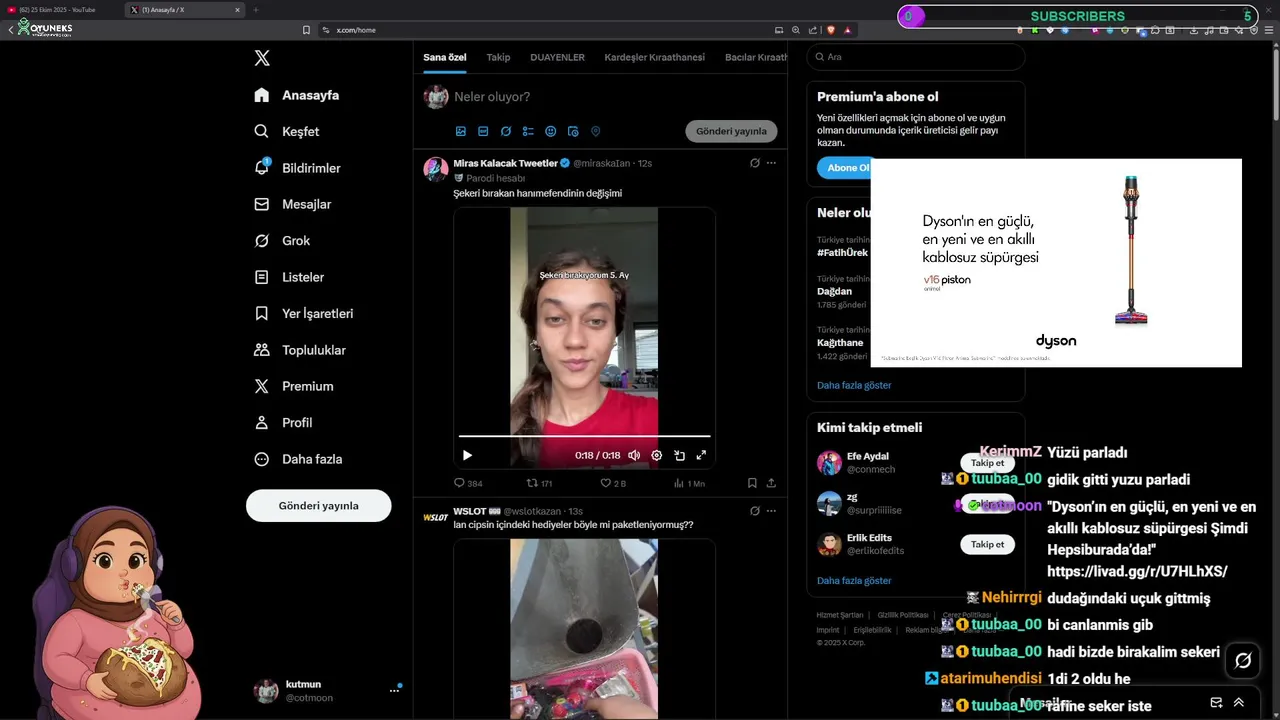Click compose box Gönderi yayınla button
The image size is (1280, 720).
pos(731,131)
